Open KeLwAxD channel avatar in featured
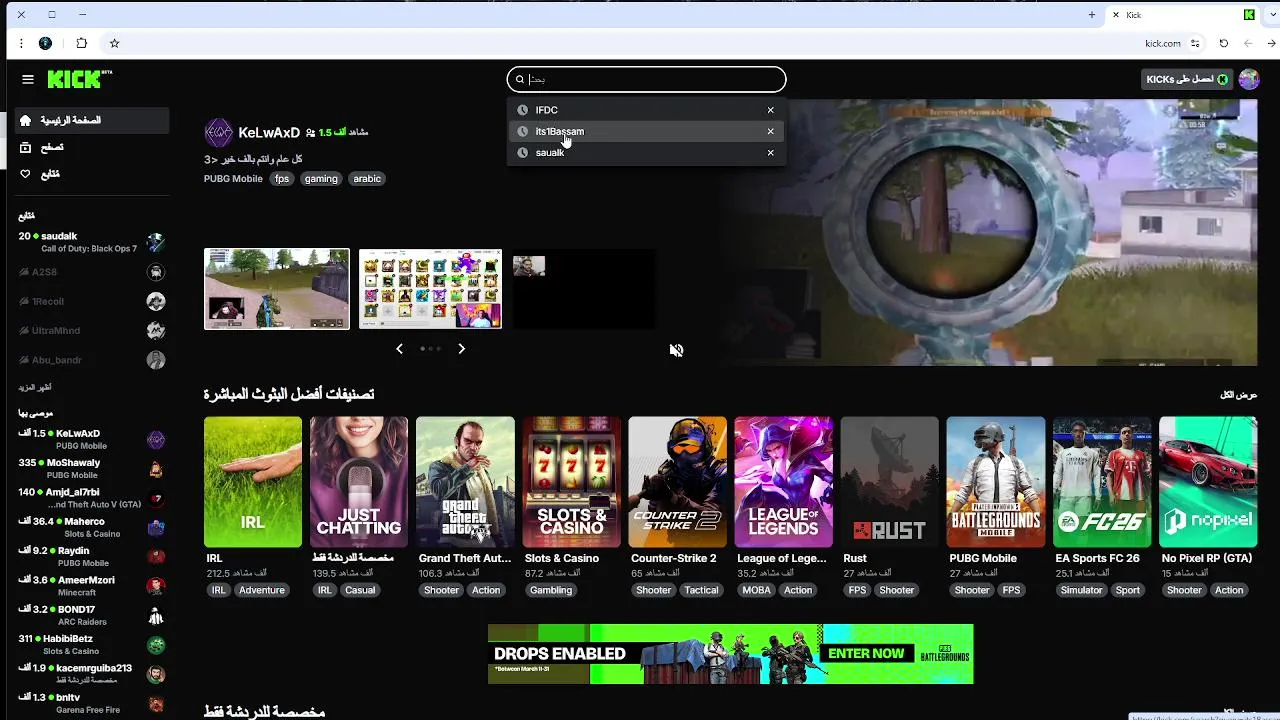The height and width of the screenshot is (720, 1280). click(218, 132)
